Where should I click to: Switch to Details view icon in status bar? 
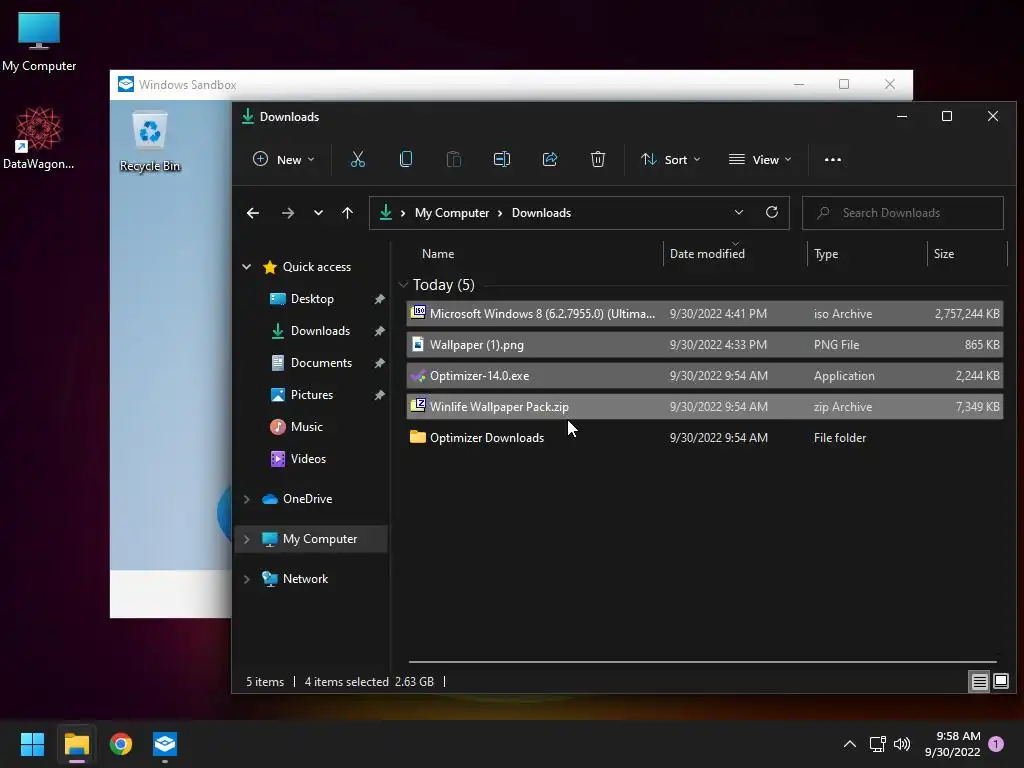pos(979,682)
